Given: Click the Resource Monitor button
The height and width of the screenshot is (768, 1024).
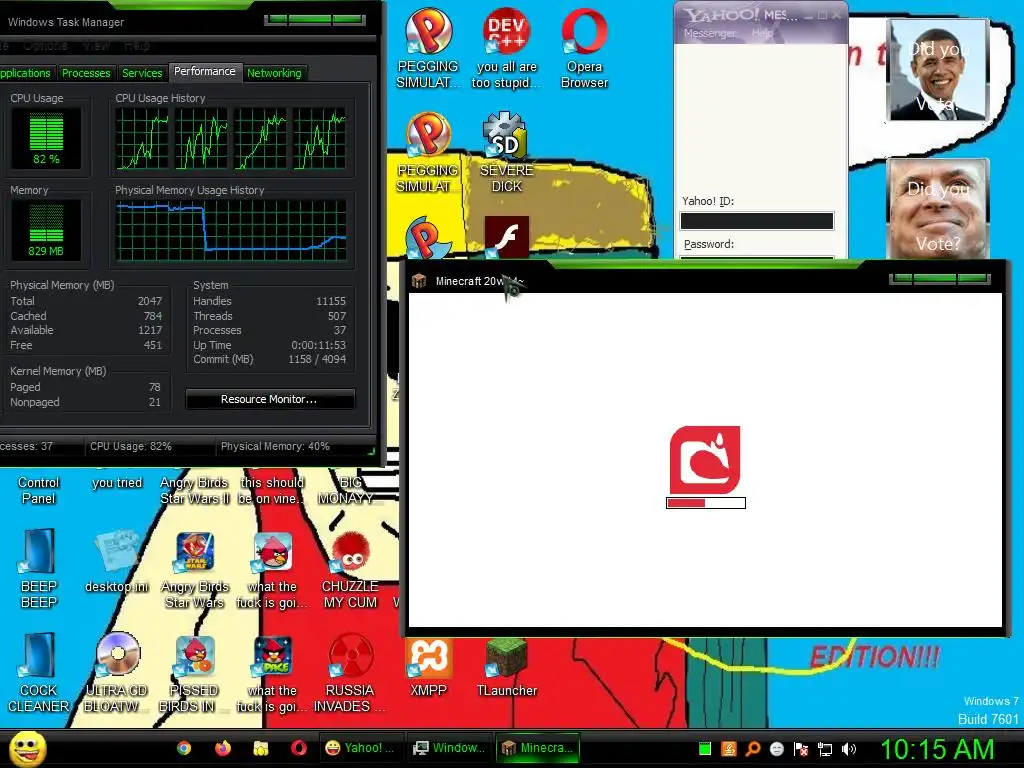Looking at the screenshot, I should pyautogui.click(x=270, y=399).
